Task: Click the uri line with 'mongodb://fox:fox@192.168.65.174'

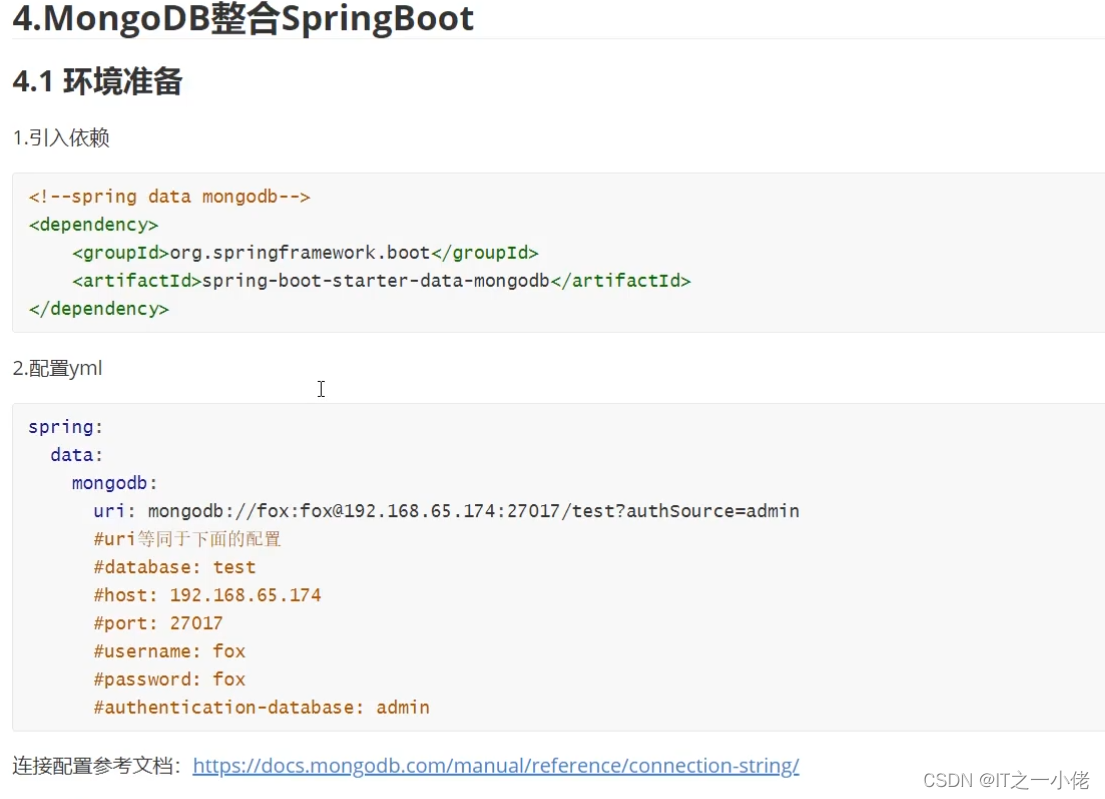Action: pos(446,511)
